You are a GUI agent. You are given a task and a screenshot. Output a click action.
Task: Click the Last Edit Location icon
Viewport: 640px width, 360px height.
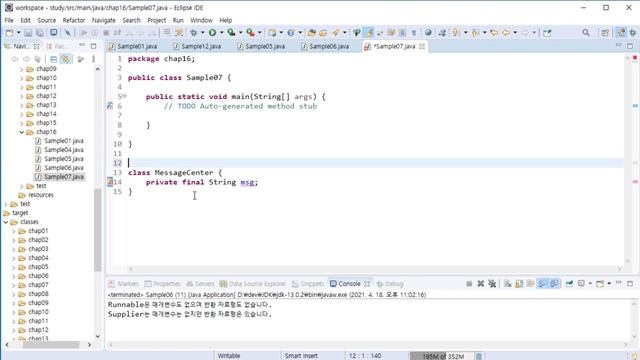(494, 33)
